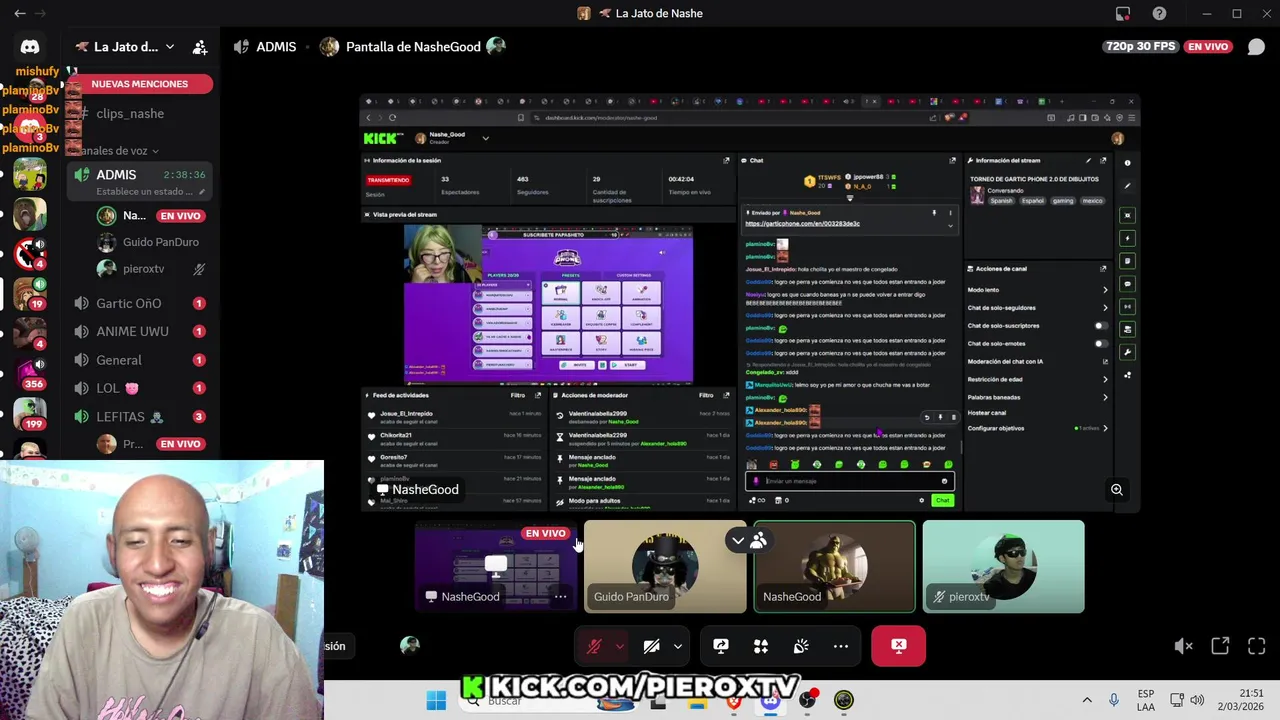Open Filtro in Acciones de moderador
The width and height of the screenshot is (1280, 720).
[x=706, y=395]
